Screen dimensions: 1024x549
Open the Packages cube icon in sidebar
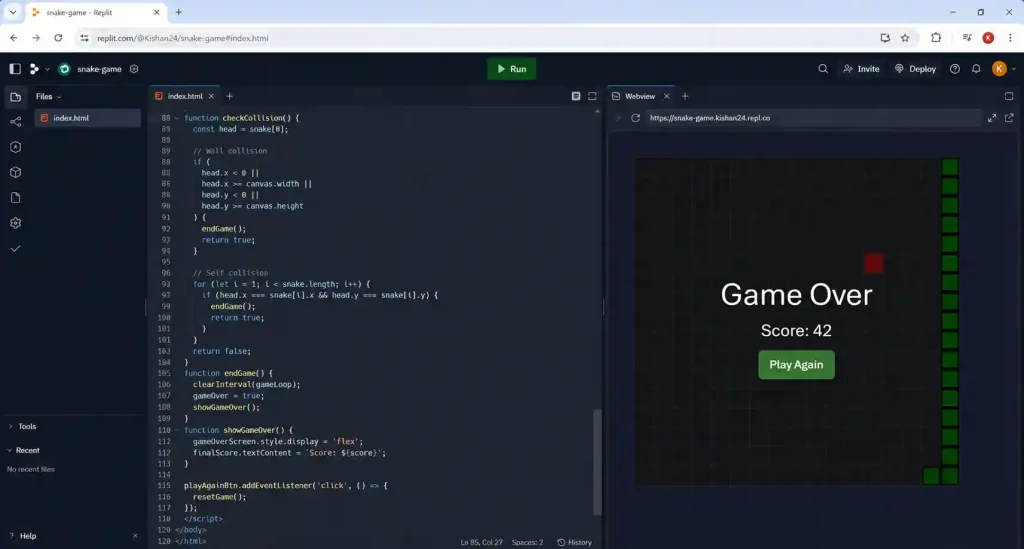point(16,172)
